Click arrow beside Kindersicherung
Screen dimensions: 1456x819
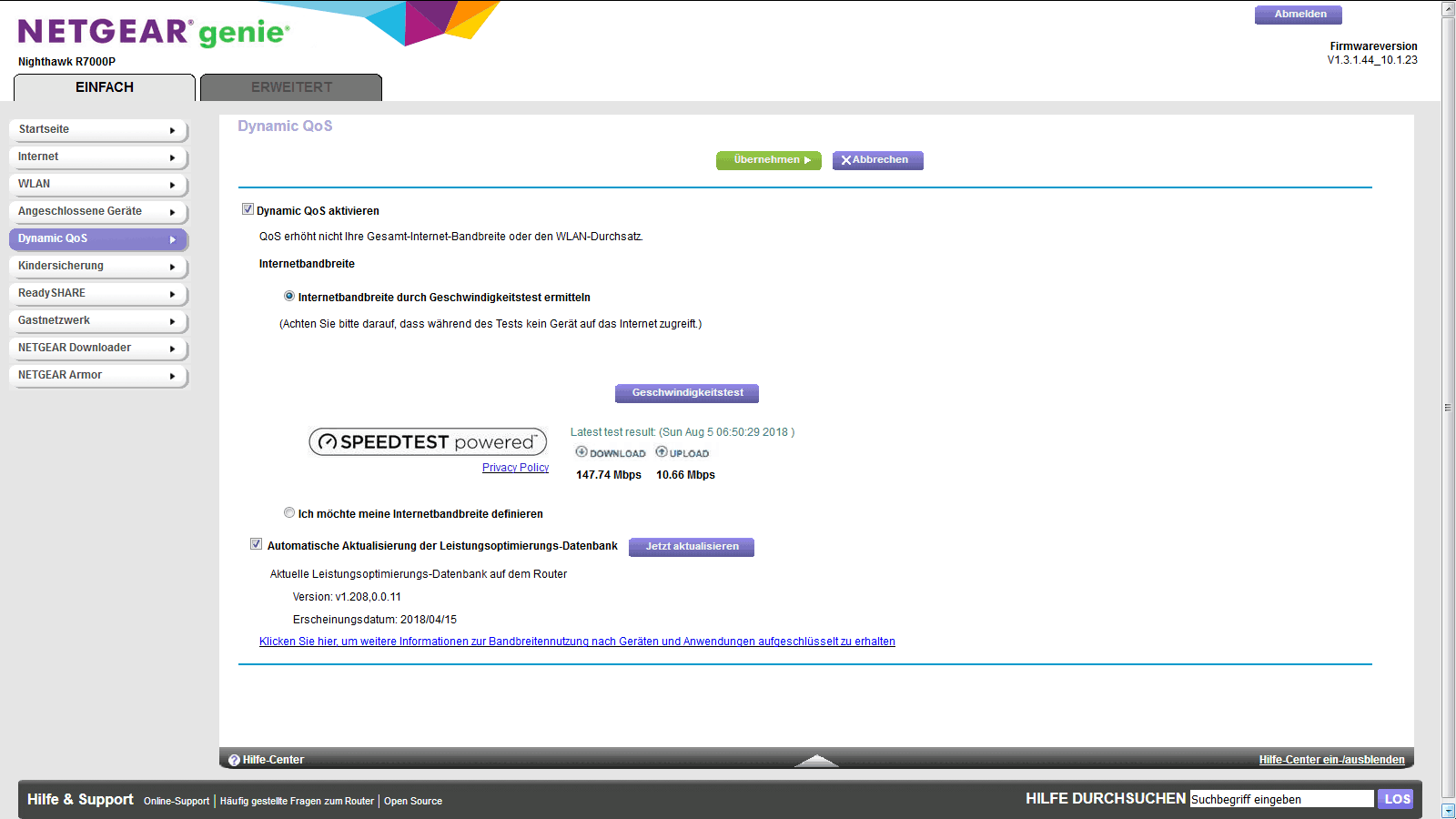(x=172, y=267)
